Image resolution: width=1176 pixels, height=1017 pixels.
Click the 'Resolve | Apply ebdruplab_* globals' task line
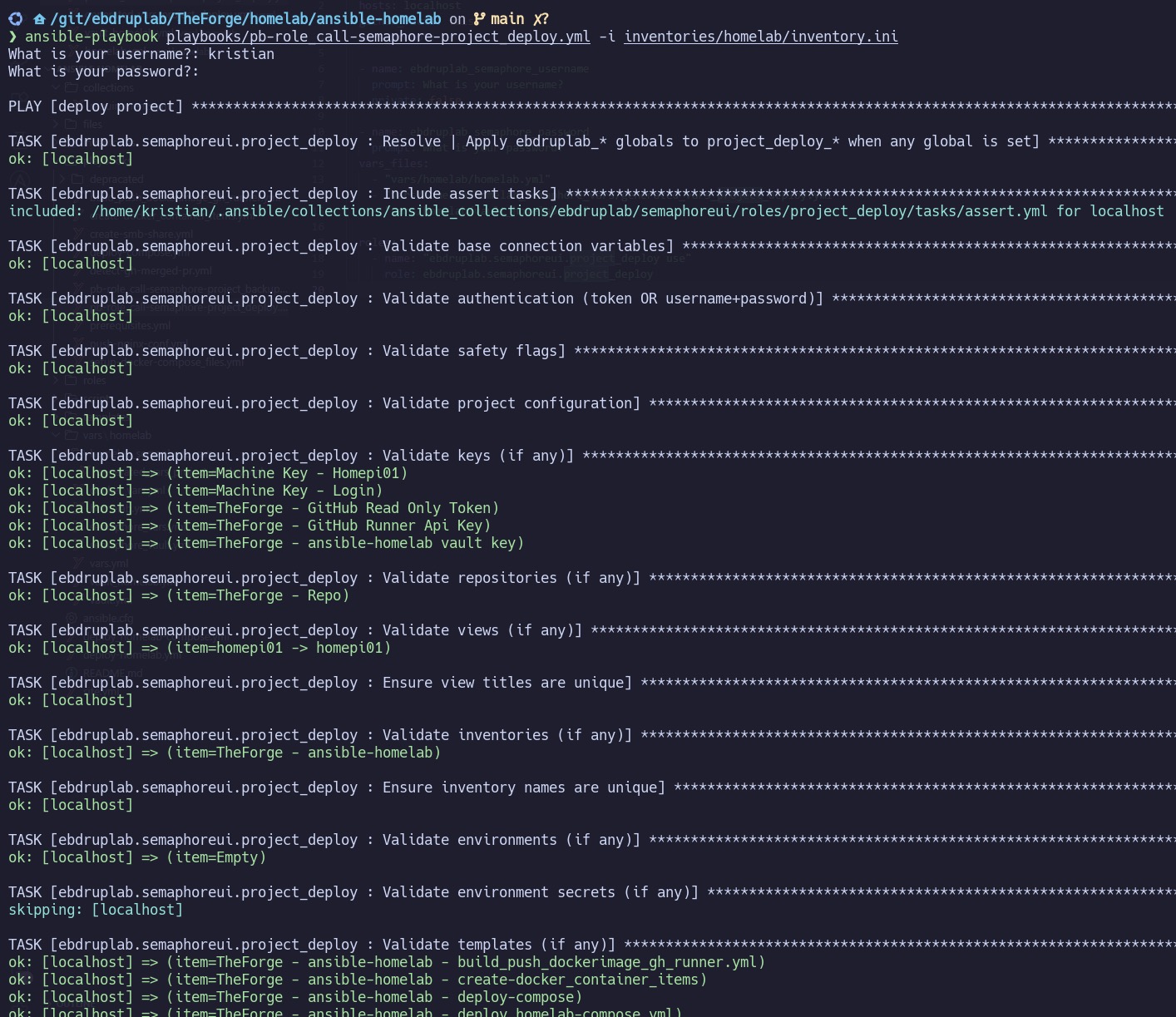(x=592, y=141)
